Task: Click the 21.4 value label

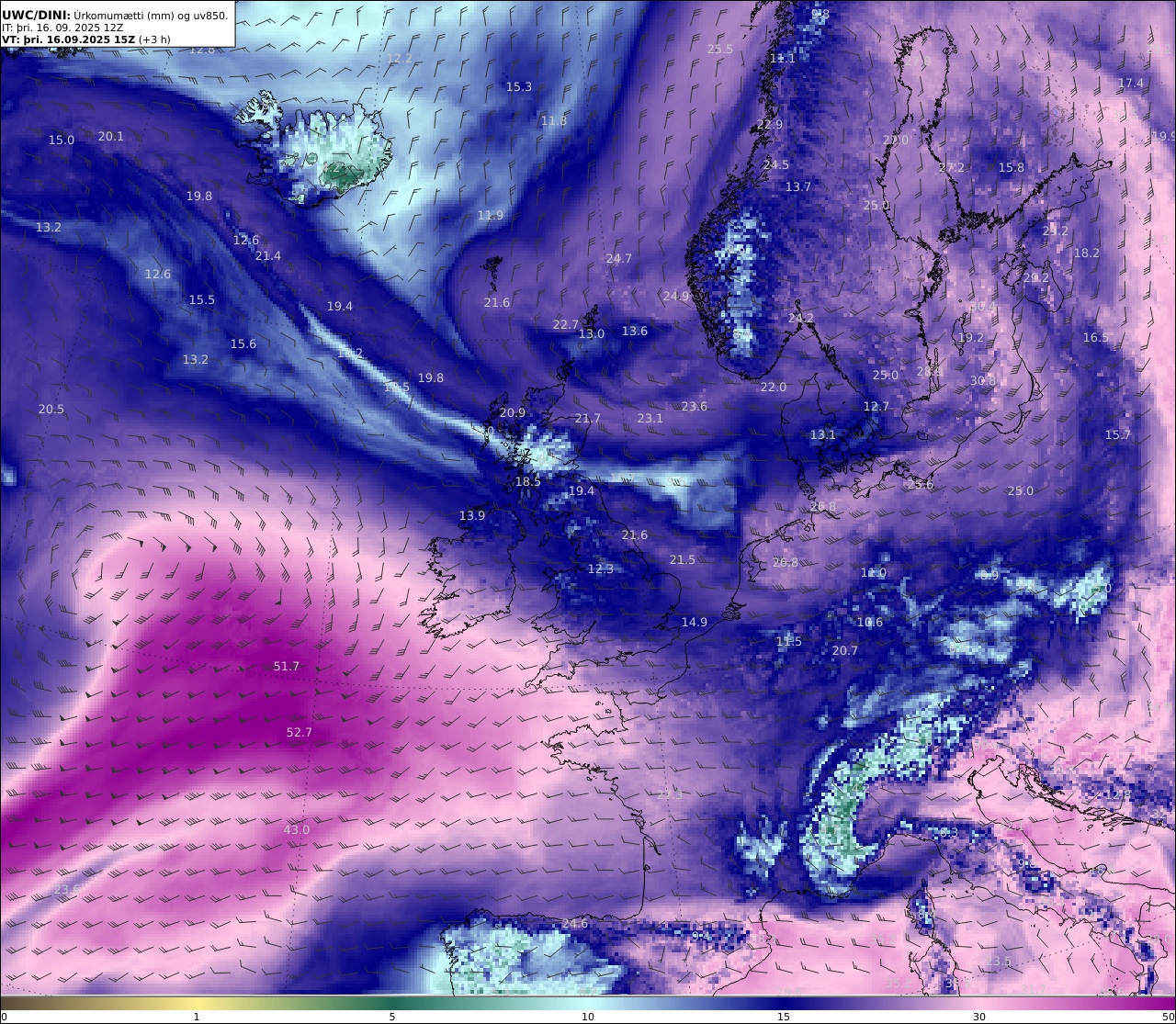Action: coord(268,255)
